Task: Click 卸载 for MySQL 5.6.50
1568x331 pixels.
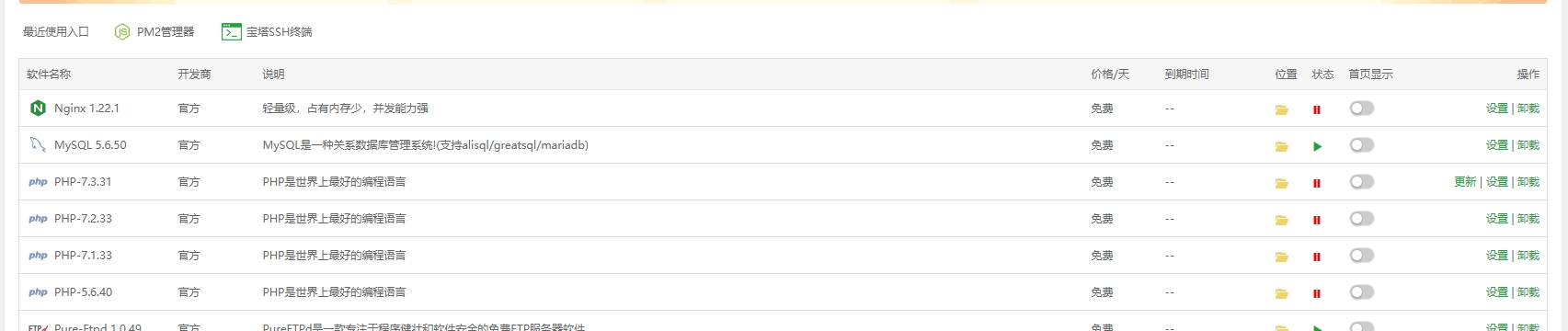Action: click(x=1528, y=145)
